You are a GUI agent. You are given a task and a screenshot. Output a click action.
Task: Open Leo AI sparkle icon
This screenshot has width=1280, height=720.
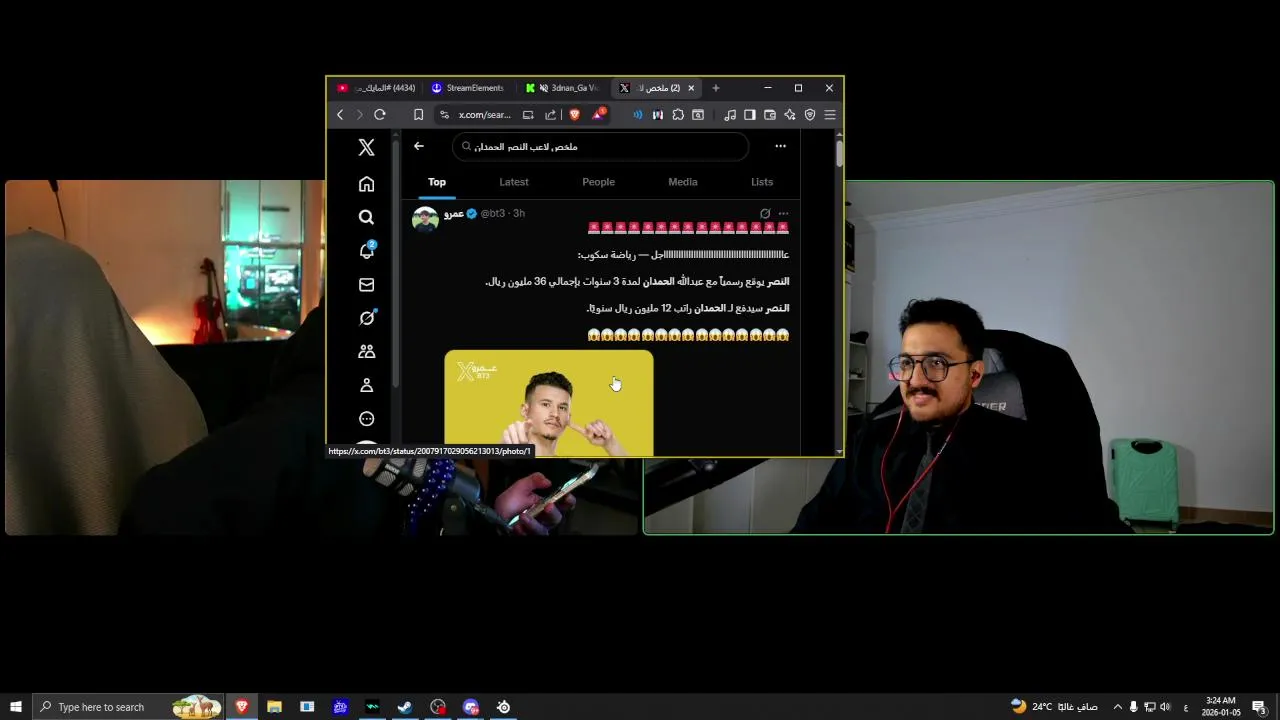point(790,115)
